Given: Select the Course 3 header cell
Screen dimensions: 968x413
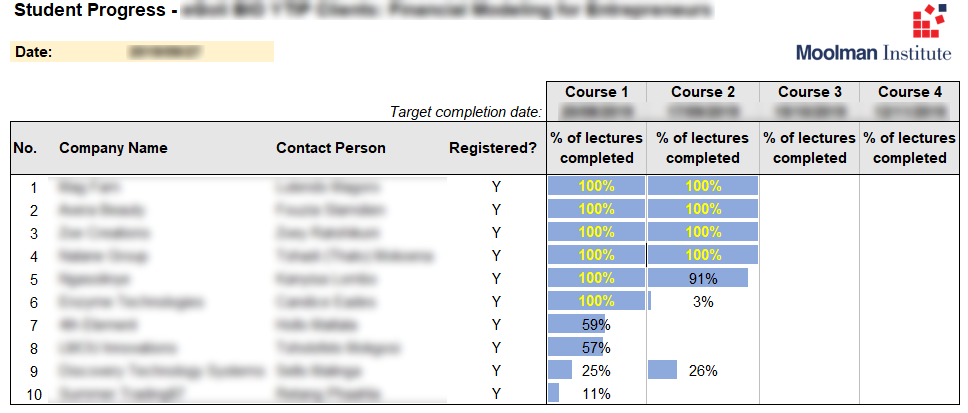Looking at the screenshot, I should point(809,92).
